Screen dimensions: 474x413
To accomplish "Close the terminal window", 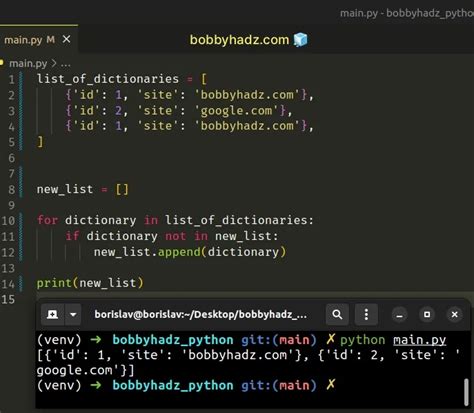I will click(x=454, y=315).
